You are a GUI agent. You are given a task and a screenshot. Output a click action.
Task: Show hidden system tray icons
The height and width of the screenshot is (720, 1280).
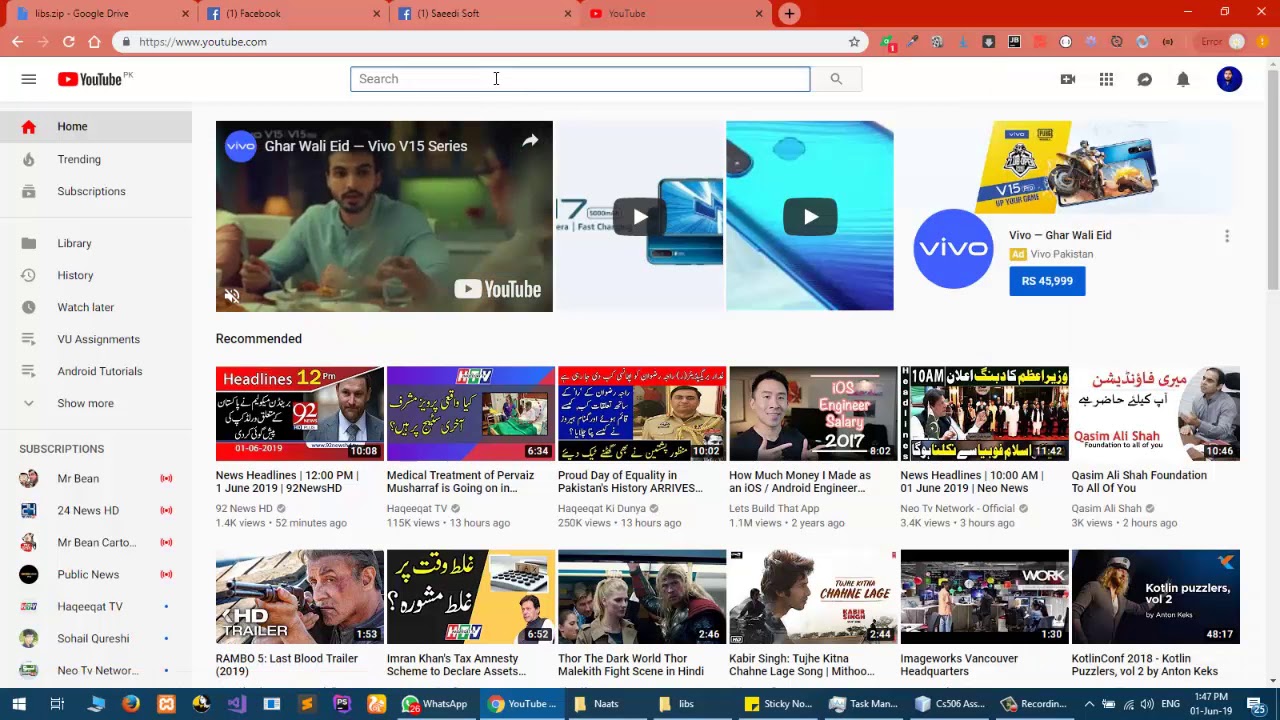click(x=1090, y=704)
